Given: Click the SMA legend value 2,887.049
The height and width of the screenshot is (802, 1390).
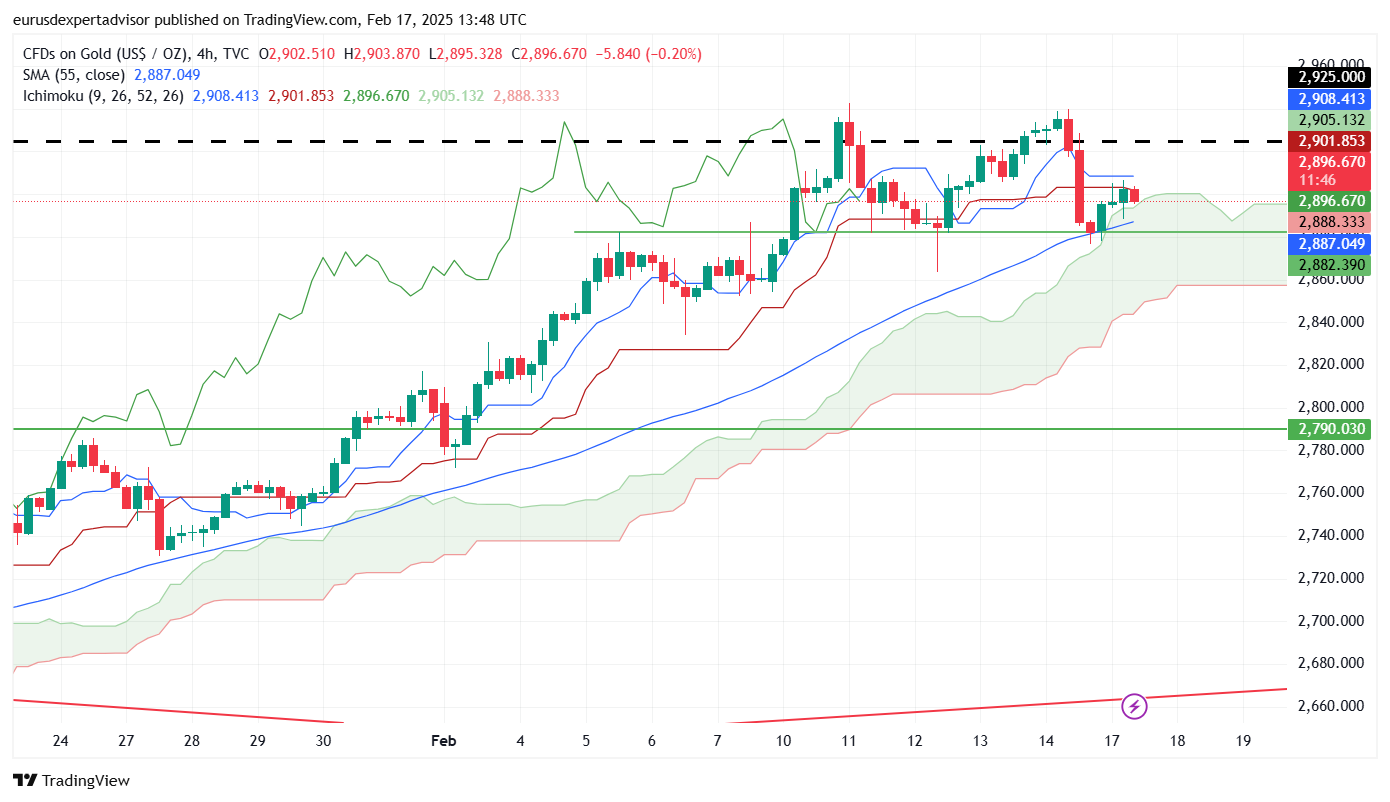Looking at the screenshot, I should 167,75.
